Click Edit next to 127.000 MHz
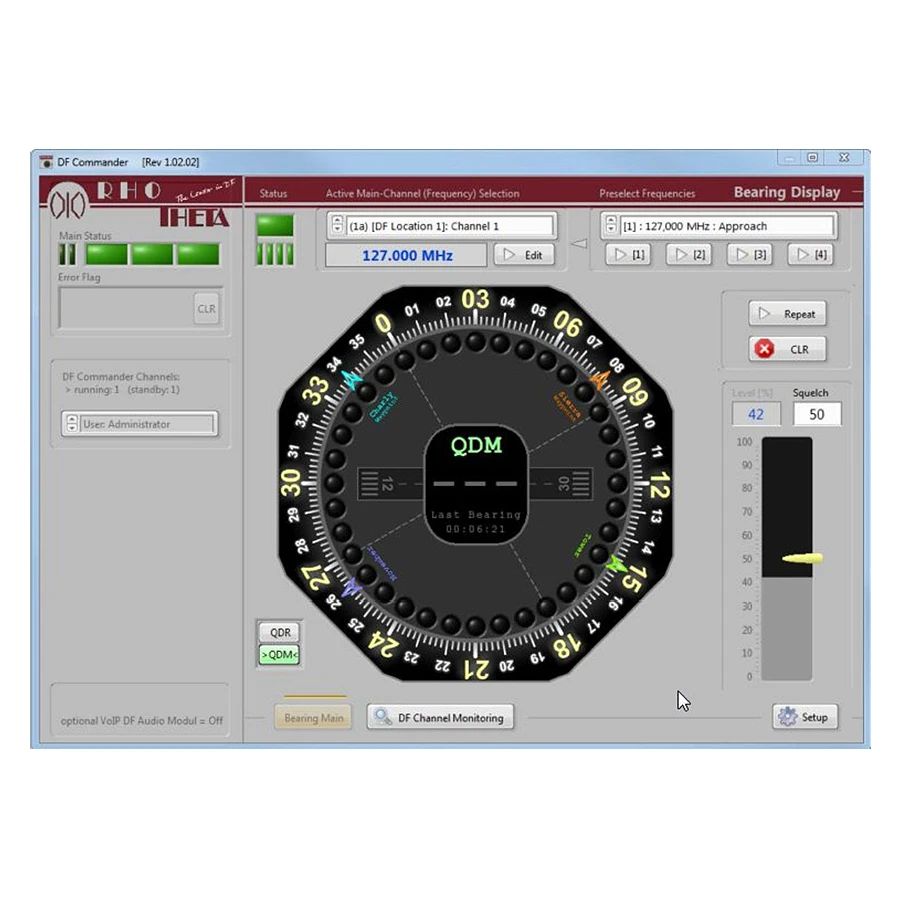This screenshot has height=900, width=900. 524,255
